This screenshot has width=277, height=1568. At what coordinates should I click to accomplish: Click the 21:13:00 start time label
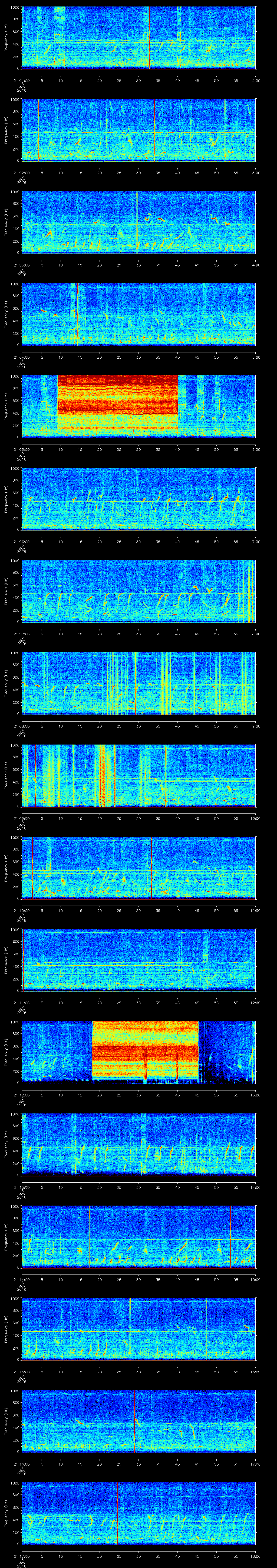(21, 1187)
